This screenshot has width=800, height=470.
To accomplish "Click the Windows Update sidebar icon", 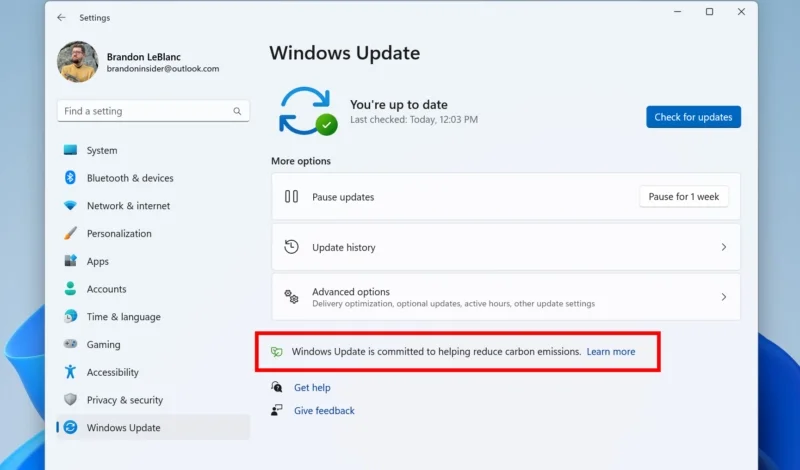I will 70,427.
